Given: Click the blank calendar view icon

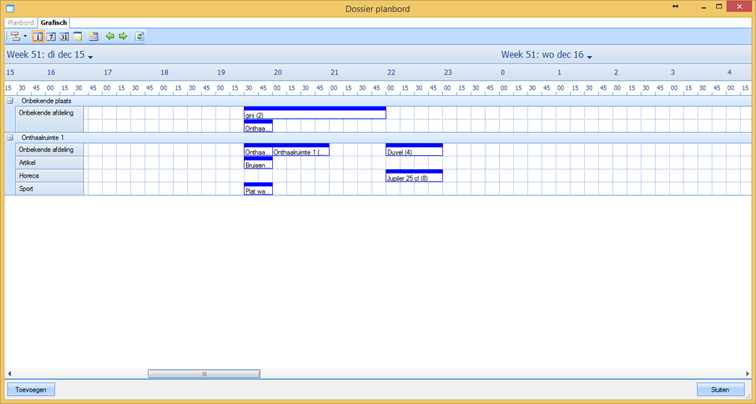Looking at the screenshot, I should coord(77,36).
